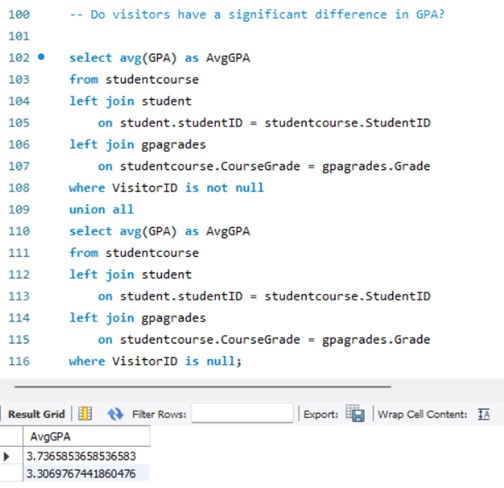This screenshot has width=504, height=488.
Task: Export results to file icon
Action: [355, 413]
